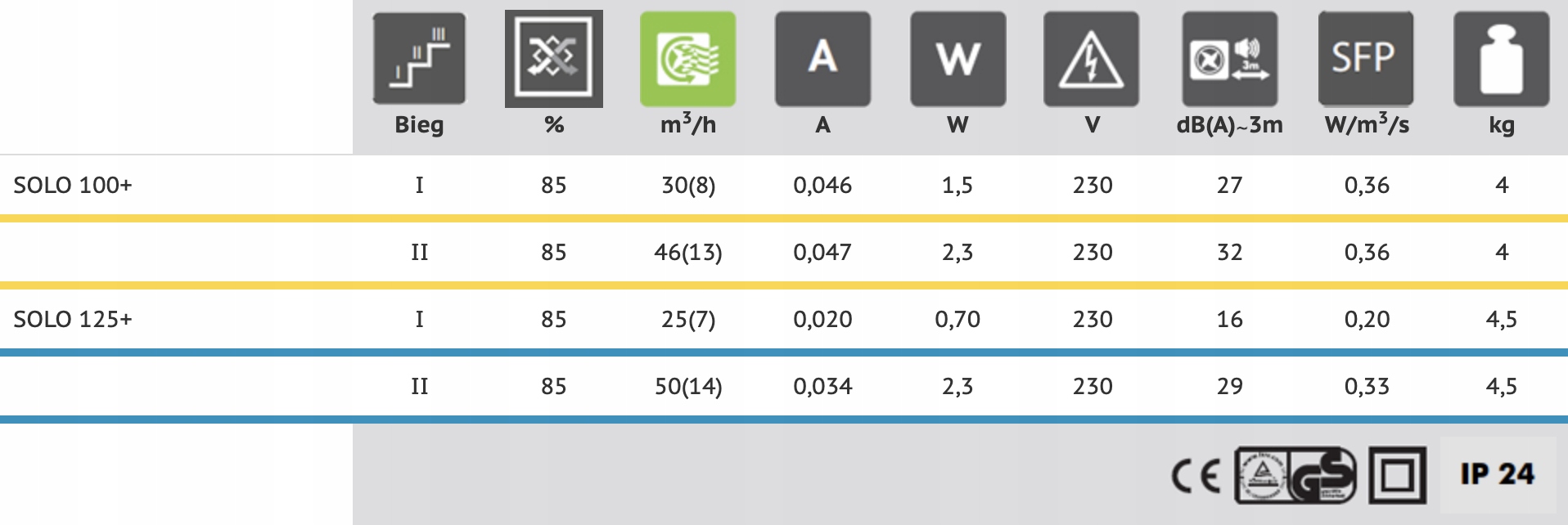Select the SOLO 125+ model name
Viewport: 1568px width, 525px height.
[x=73, y=320]
